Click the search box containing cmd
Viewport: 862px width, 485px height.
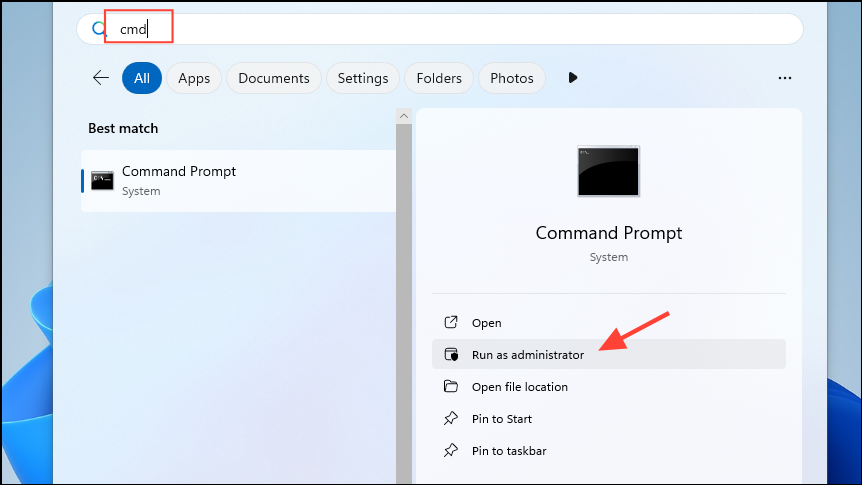click(x=440, y=29)
